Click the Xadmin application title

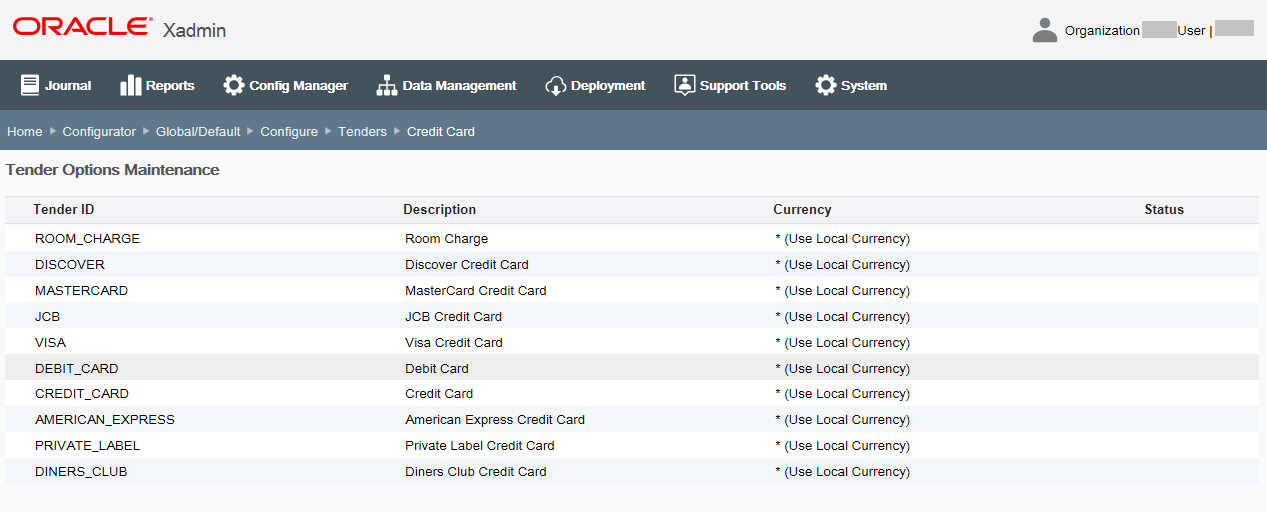[x=194, y=30]
